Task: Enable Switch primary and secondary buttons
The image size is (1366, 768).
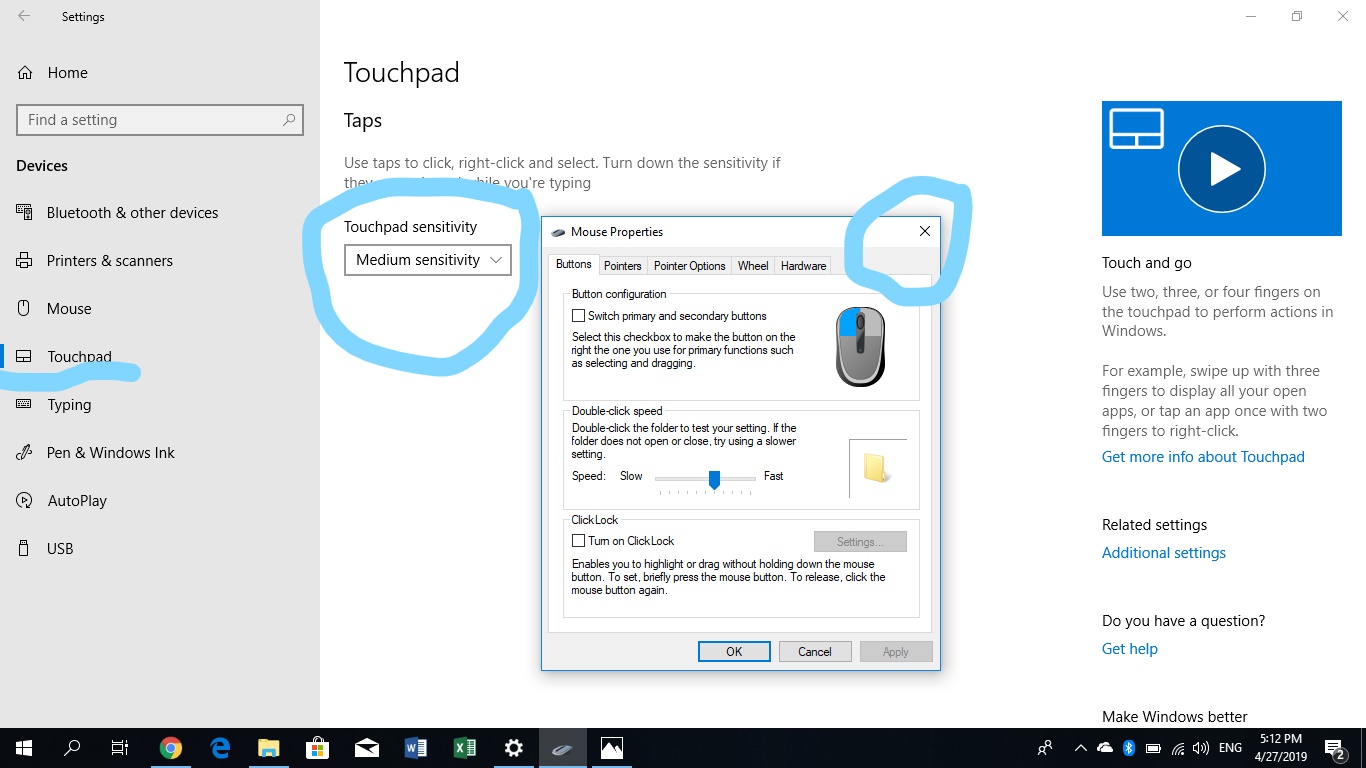Action: tap(578, 315)
